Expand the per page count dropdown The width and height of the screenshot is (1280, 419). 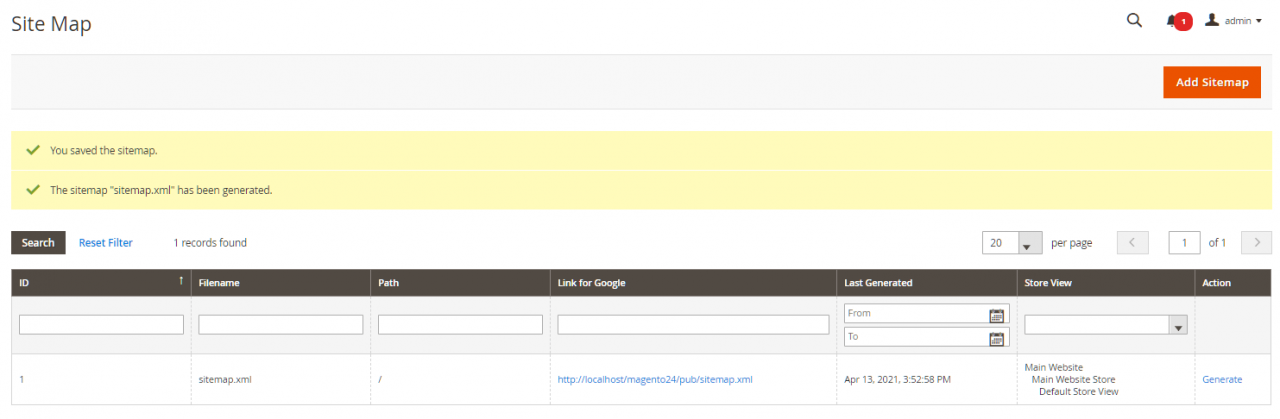coord(1029,243)
